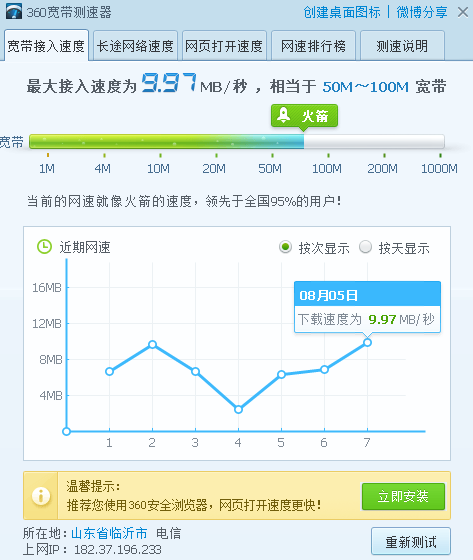Go to the 网速排行榜 tab
This screenshot has width=473, height=560.
click(x=313, y=46)
